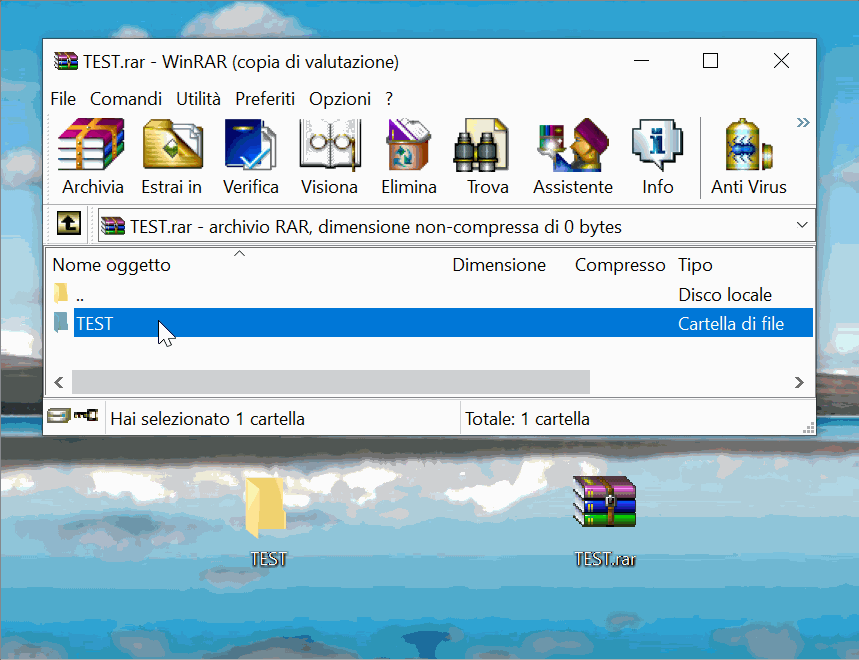859x660 pixels.
Task: Click the WinRAR title bar icon
Action: (x=66, y=61)
